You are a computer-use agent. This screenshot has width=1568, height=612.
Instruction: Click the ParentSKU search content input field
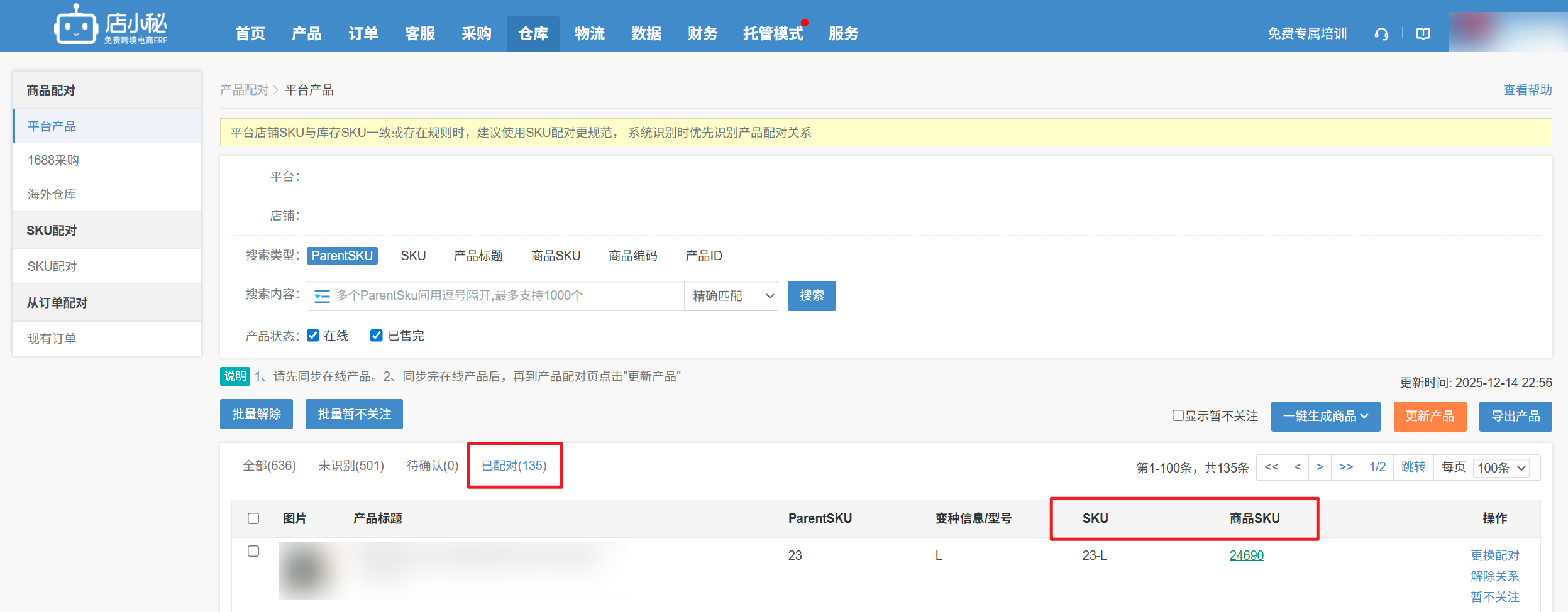(x=503, y=296)
